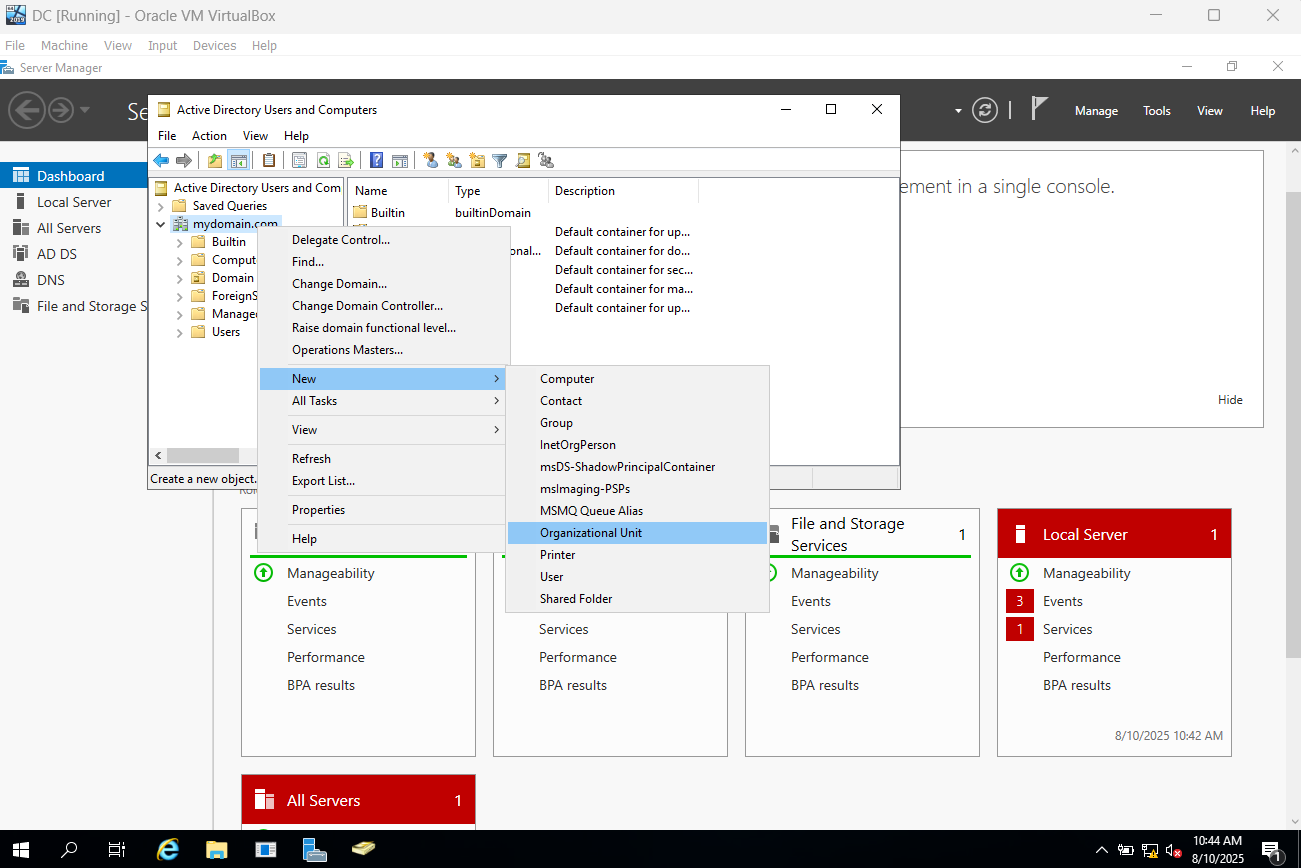Open AD DS in the left sidebar
The width and height of the screenshot is (1301, 868).
pyautogui.click(x=74, y=254)
